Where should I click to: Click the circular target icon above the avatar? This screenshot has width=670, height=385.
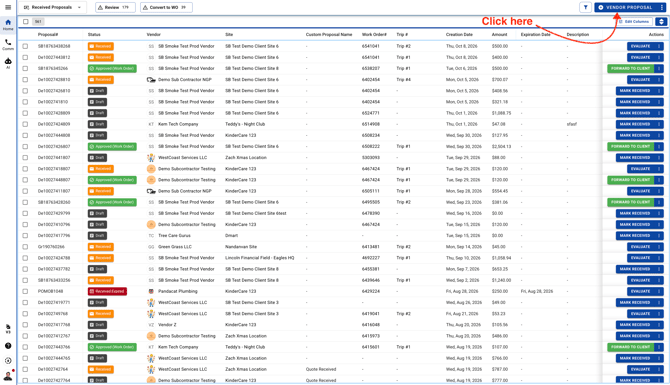(x=8, y=361)
